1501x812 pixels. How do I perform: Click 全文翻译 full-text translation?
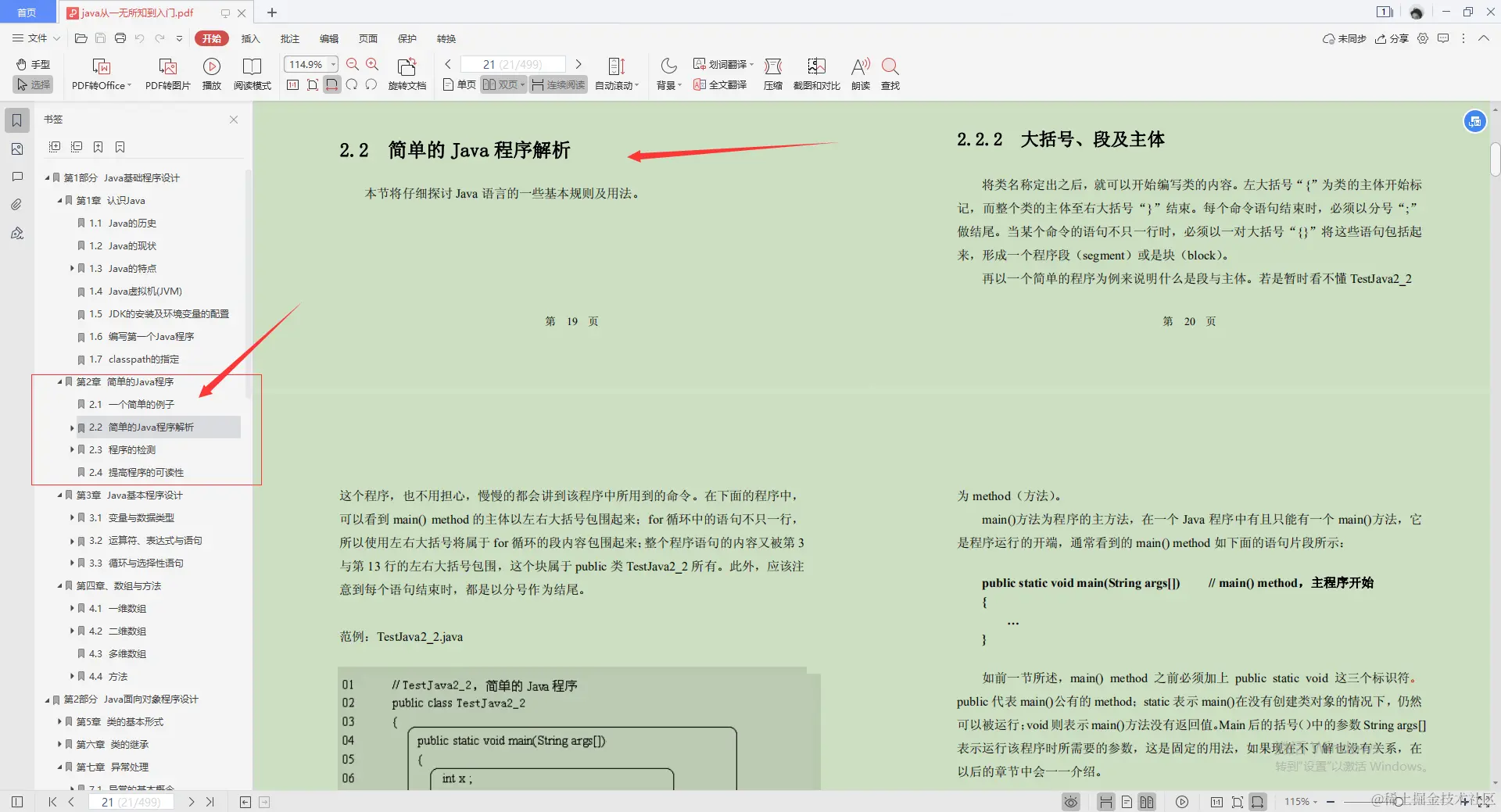click(720, 84)
